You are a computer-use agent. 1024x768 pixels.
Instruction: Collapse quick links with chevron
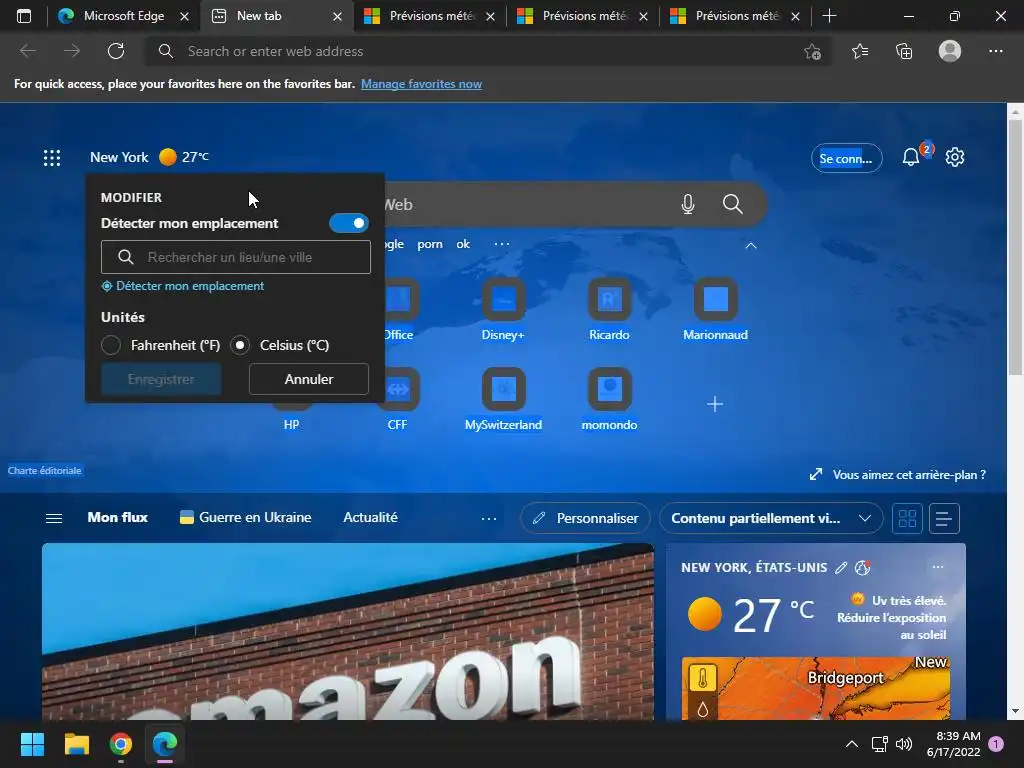pos(751,246)
